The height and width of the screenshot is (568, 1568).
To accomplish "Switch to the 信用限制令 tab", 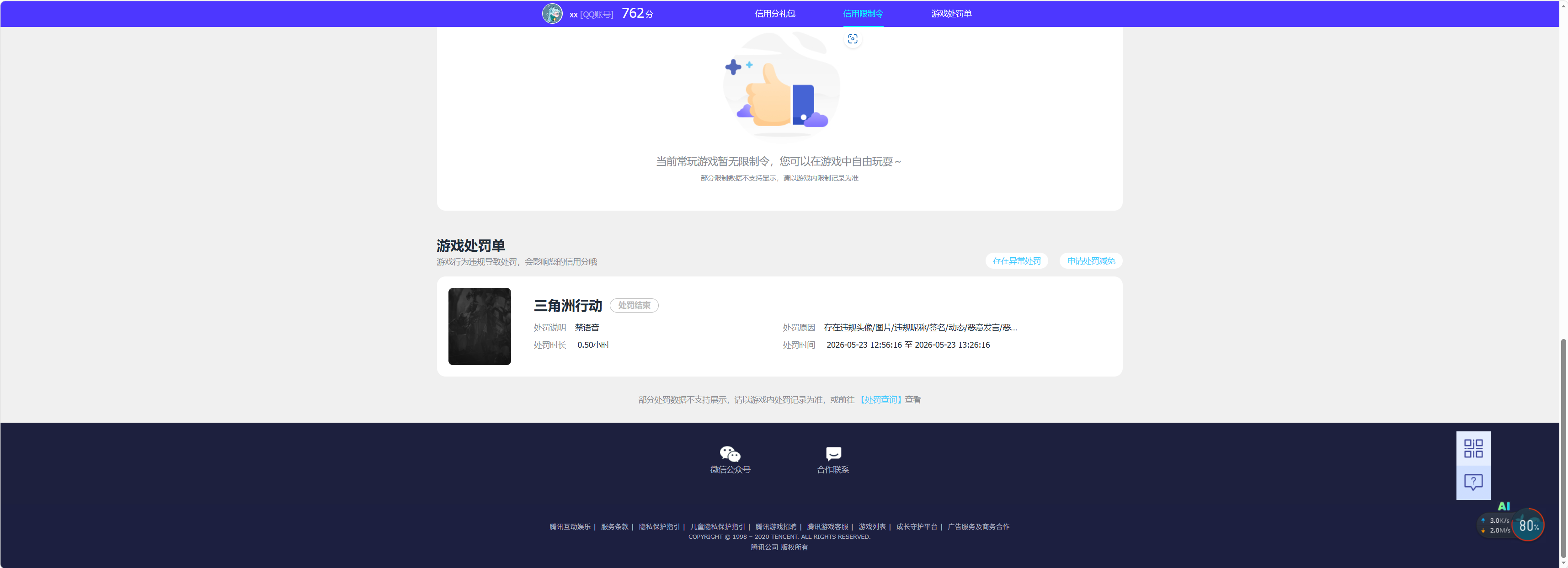I will click(x=863, y=13).
